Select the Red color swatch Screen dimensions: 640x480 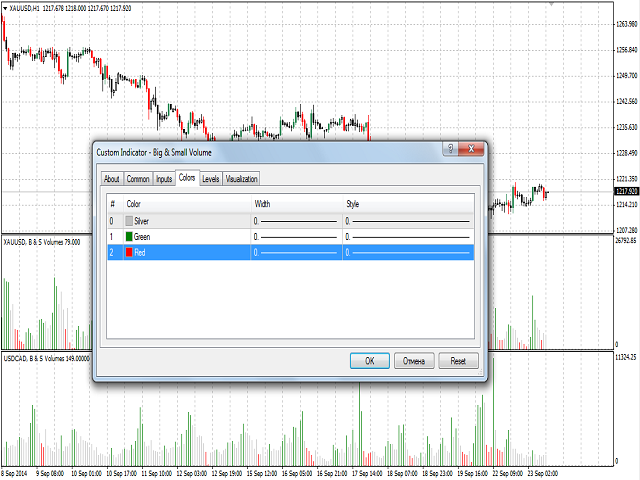pos(129,254)
